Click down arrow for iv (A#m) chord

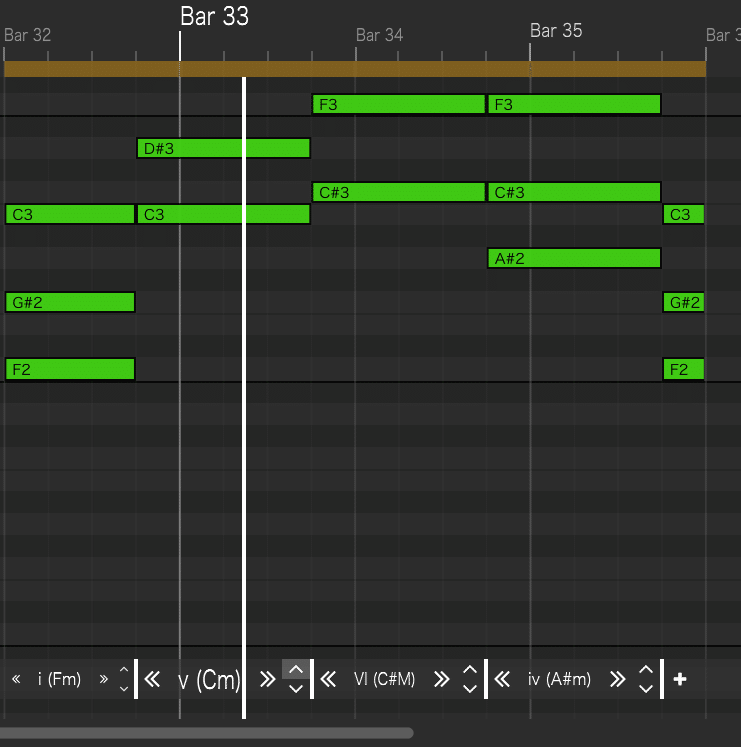[646, 688]
